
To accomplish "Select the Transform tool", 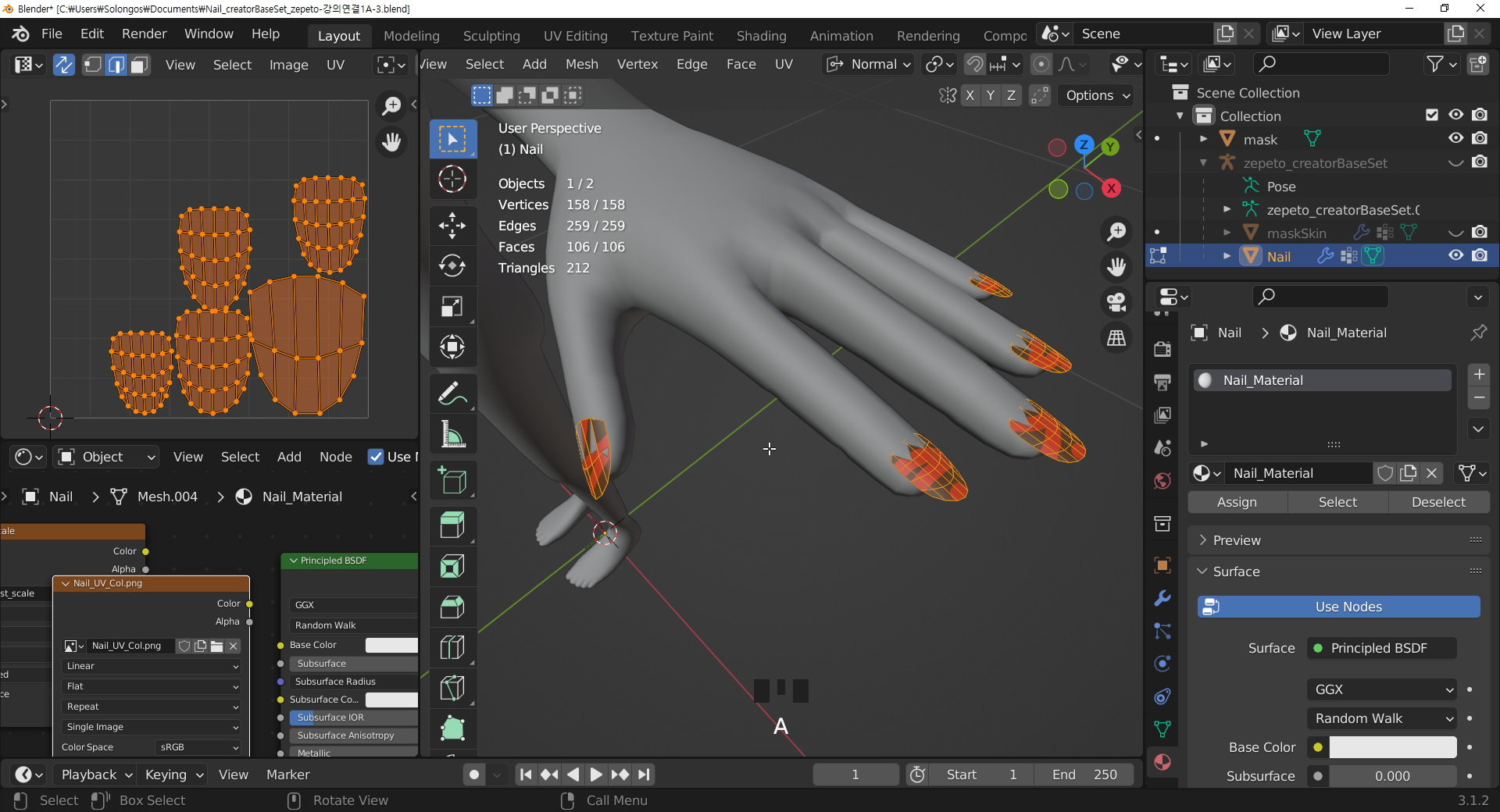I will pos(452,347).
